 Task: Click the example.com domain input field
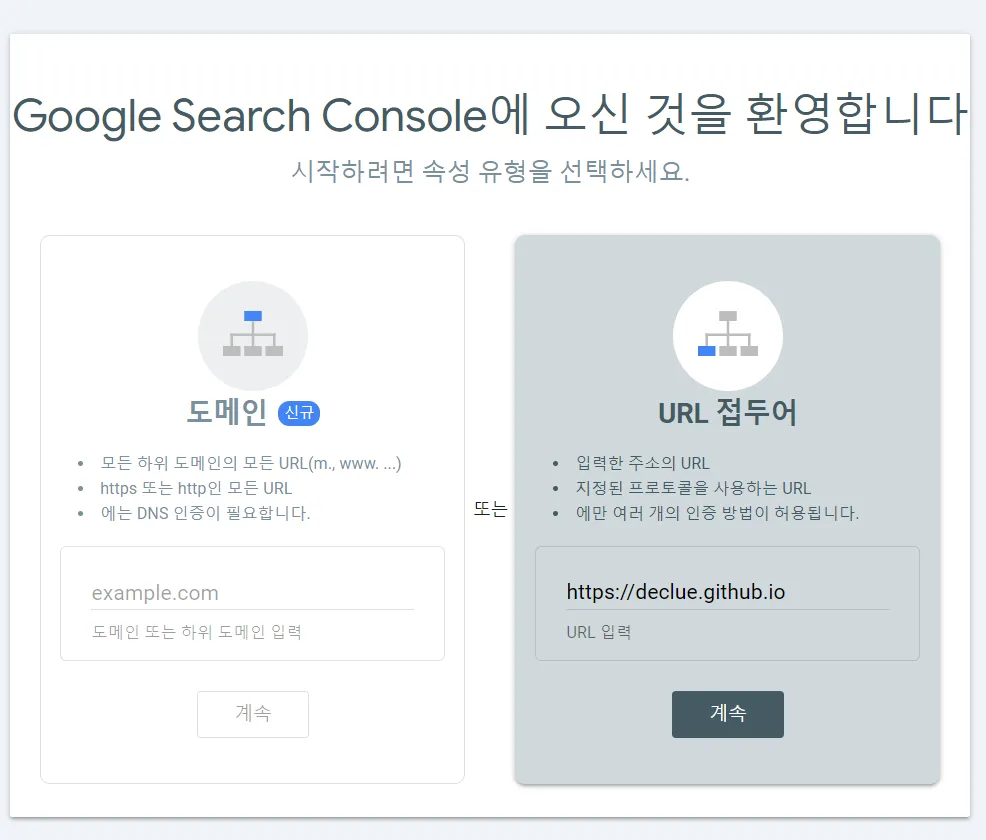[x=252, y=593]
